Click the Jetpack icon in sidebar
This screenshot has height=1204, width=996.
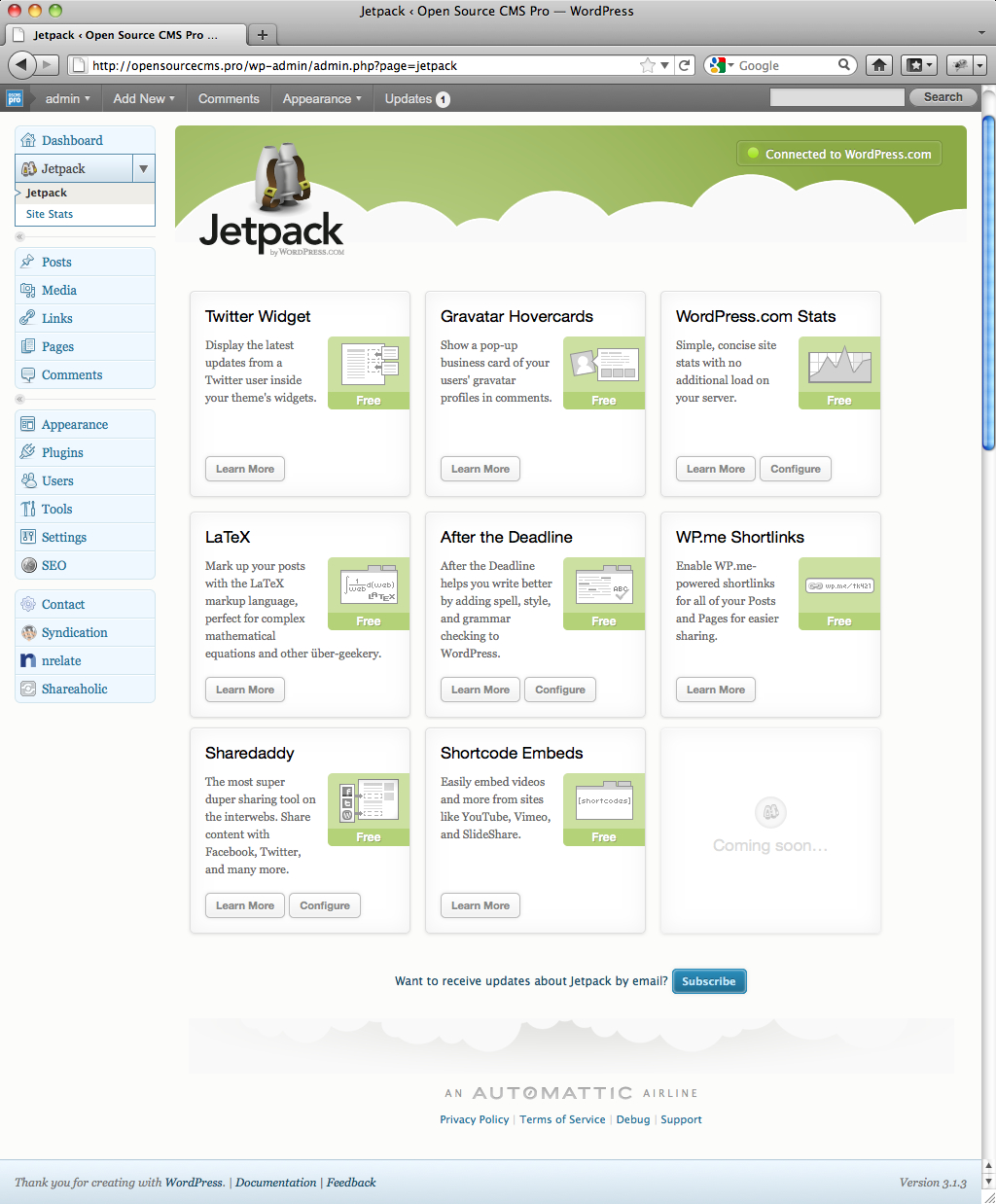[x=29, y=168]
